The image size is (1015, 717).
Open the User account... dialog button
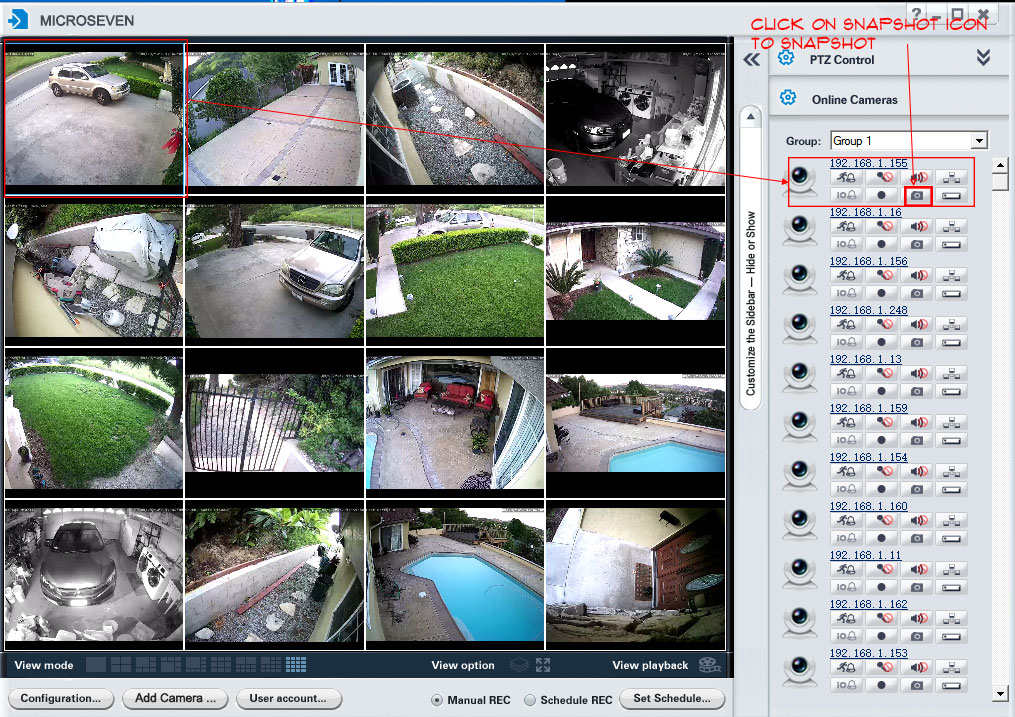[288, 698]
